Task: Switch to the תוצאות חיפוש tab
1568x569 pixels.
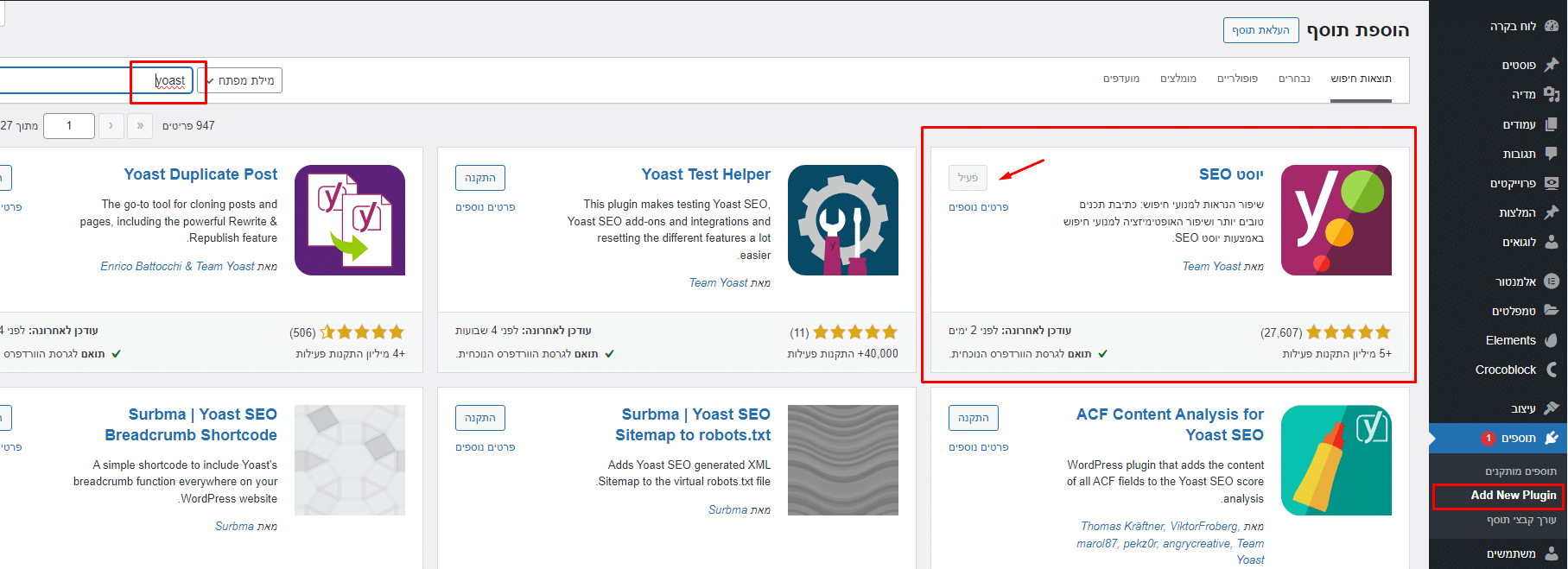Action: tap(1361, 79)
